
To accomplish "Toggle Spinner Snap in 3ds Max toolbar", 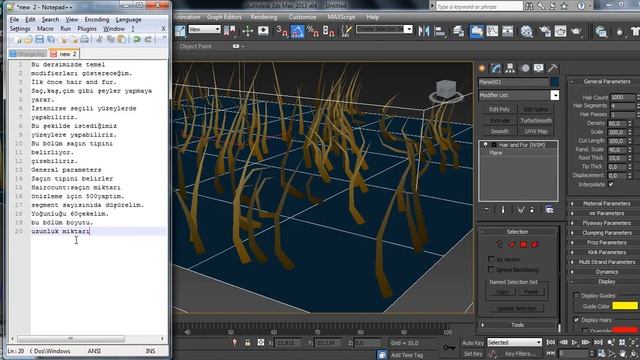I will click(x=329, y=31).
